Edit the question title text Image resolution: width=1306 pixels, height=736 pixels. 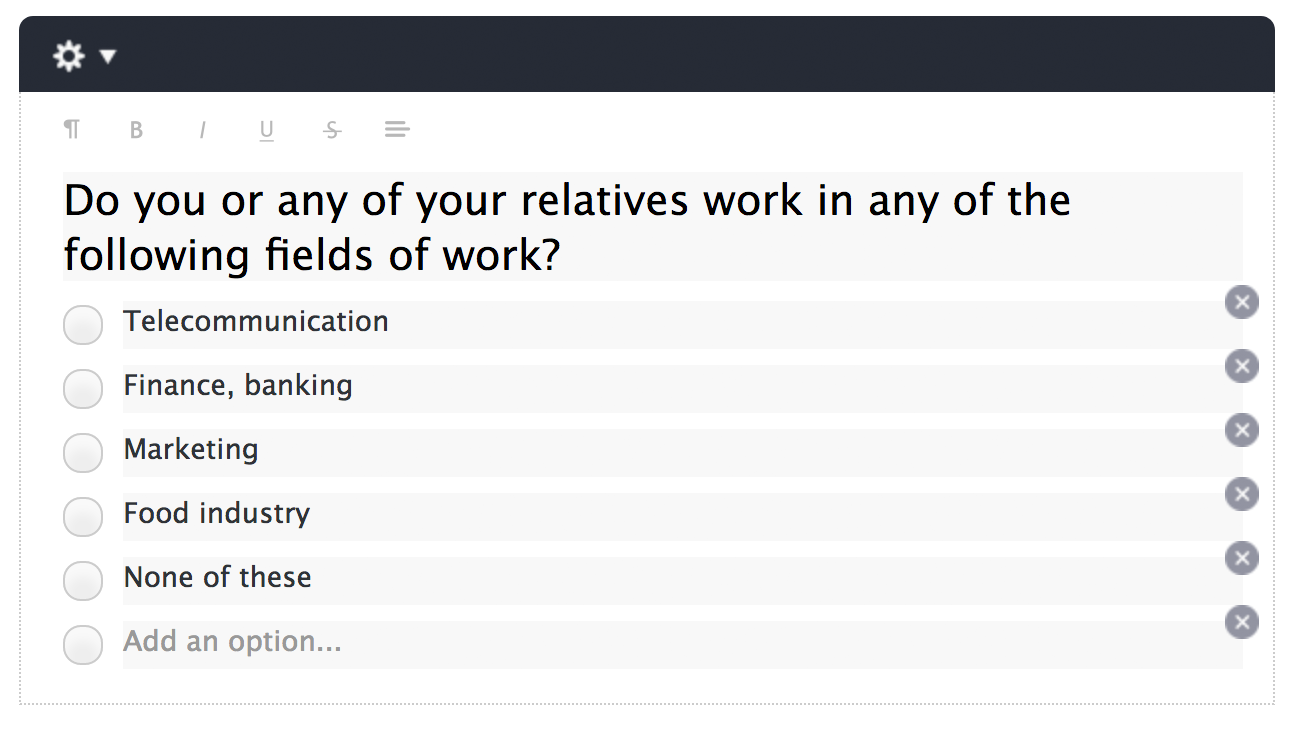coord(652,227)
